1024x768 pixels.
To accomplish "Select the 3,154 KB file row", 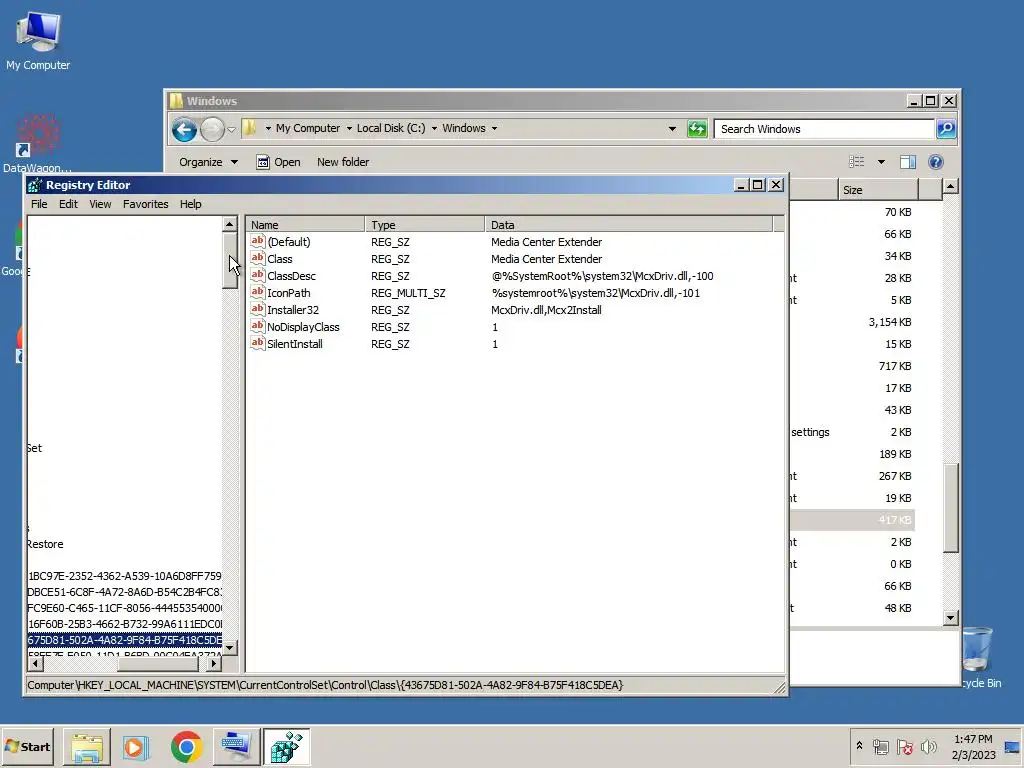I will coord(852,322).
